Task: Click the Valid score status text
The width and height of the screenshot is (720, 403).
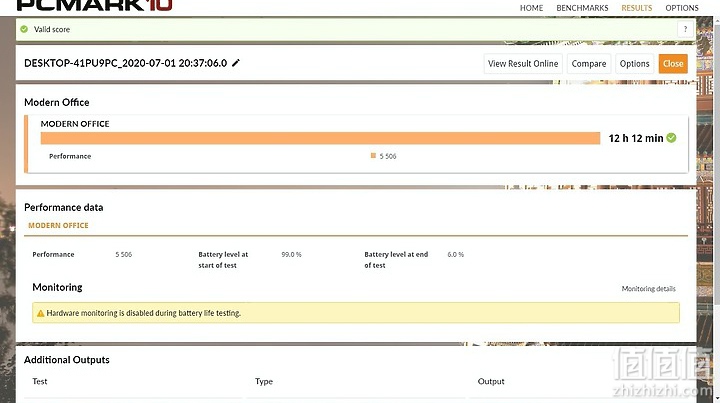Action: 52,29
